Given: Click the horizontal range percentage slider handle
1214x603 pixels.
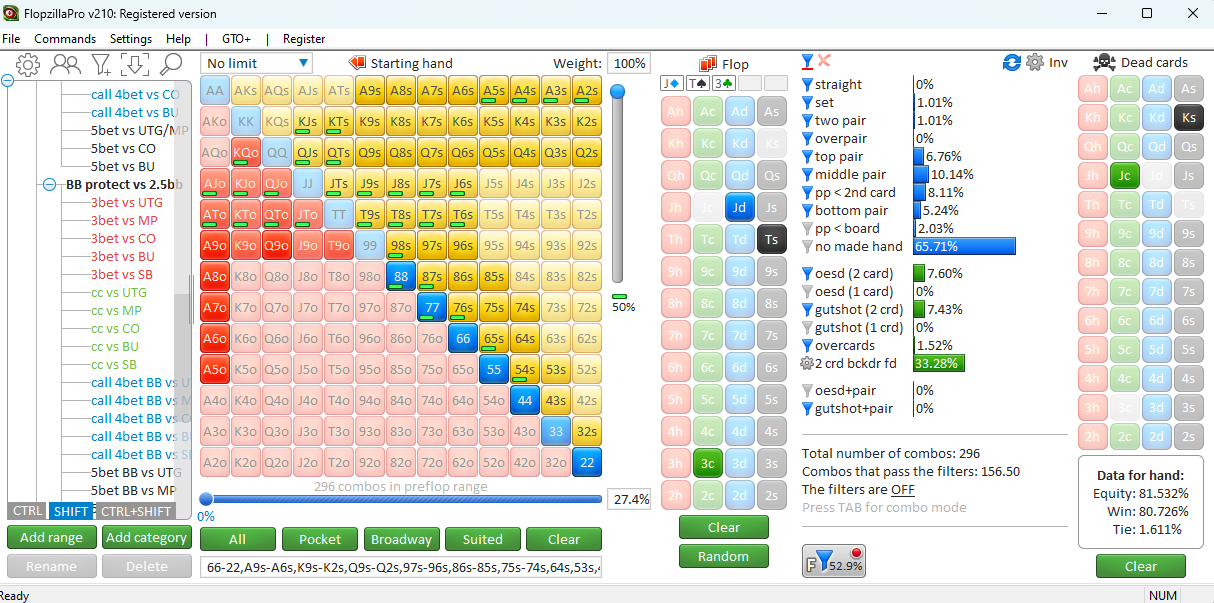Looking at the screenshot, I should point(206,499).
